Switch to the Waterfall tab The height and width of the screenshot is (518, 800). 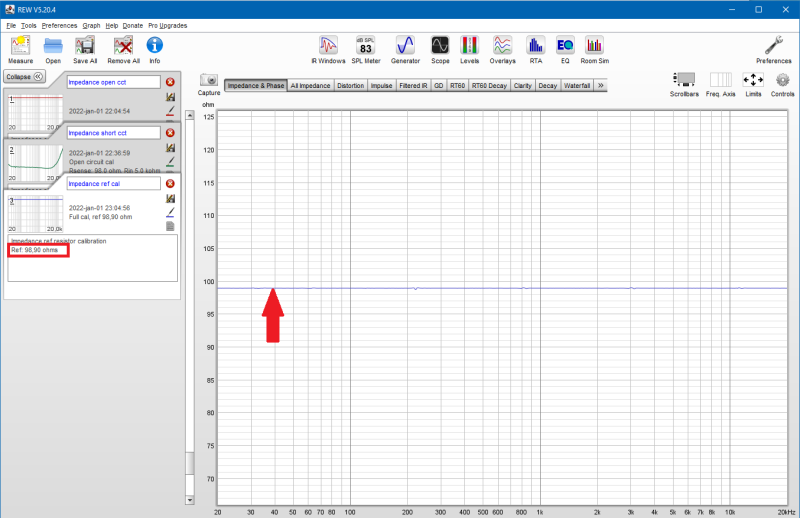(577, 86)
